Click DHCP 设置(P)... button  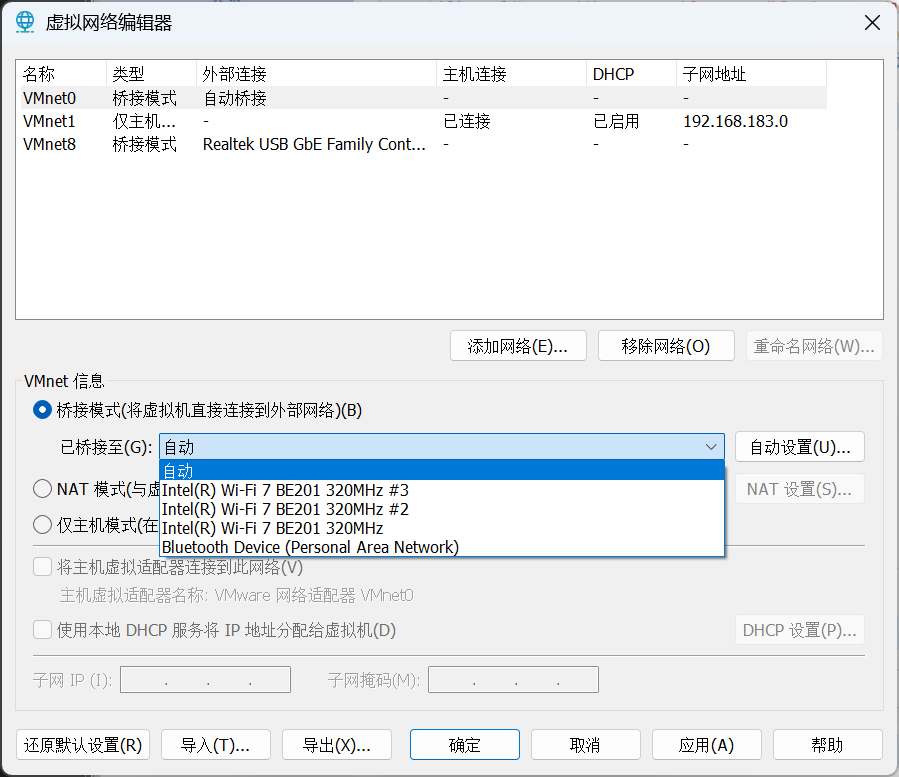click(800, 630)
